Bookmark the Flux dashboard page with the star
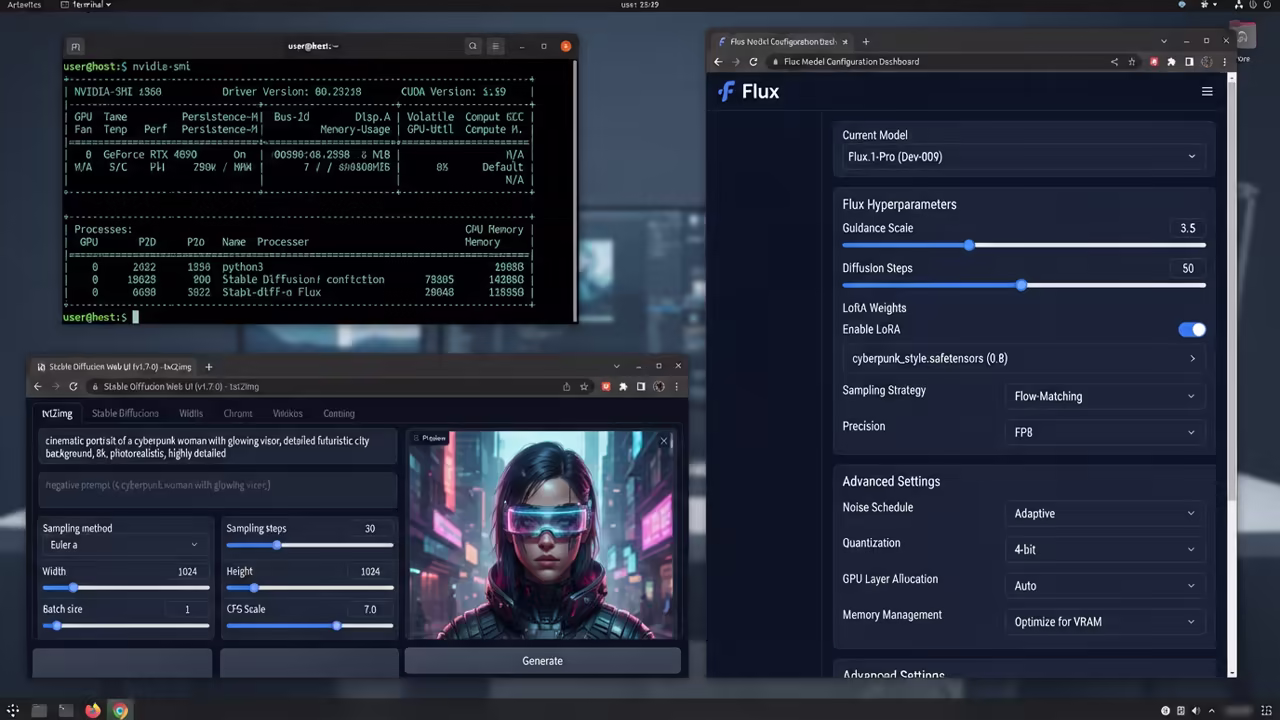Viewport: 1280px width, 720px height. click(x=1132, y=61)
